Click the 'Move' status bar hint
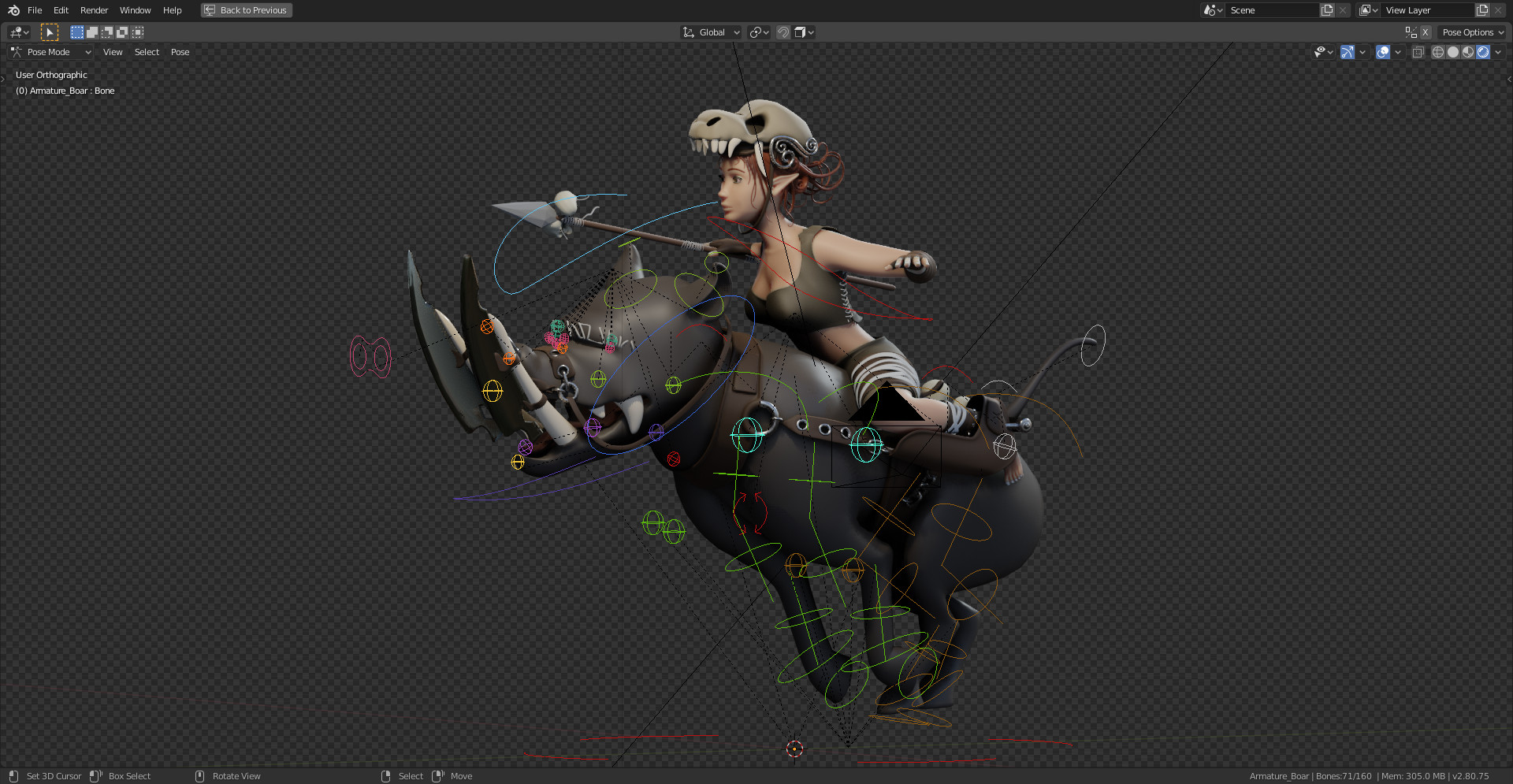 [461, 776]
